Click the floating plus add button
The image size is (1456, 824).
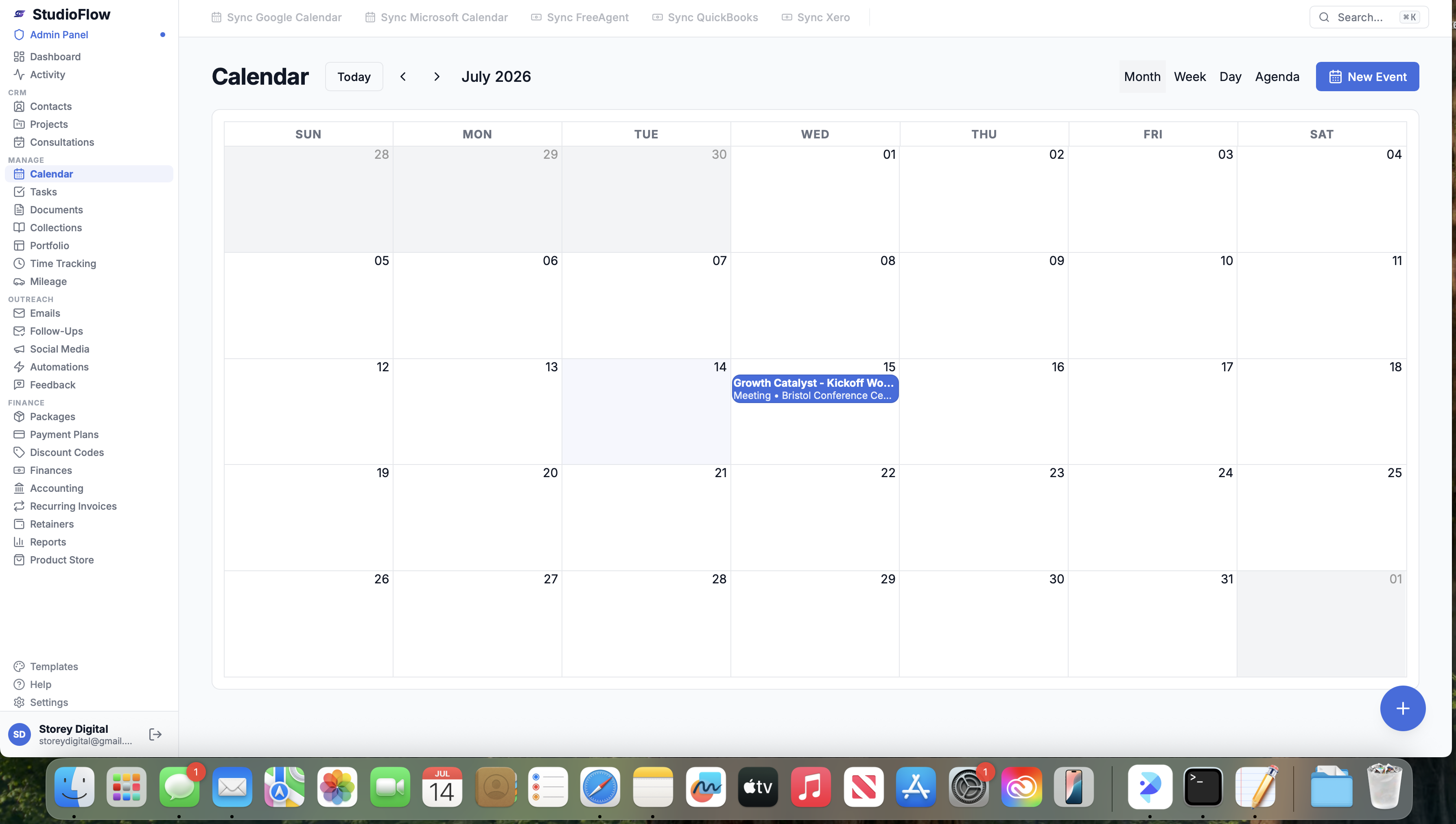click(x=1402, y=708)
